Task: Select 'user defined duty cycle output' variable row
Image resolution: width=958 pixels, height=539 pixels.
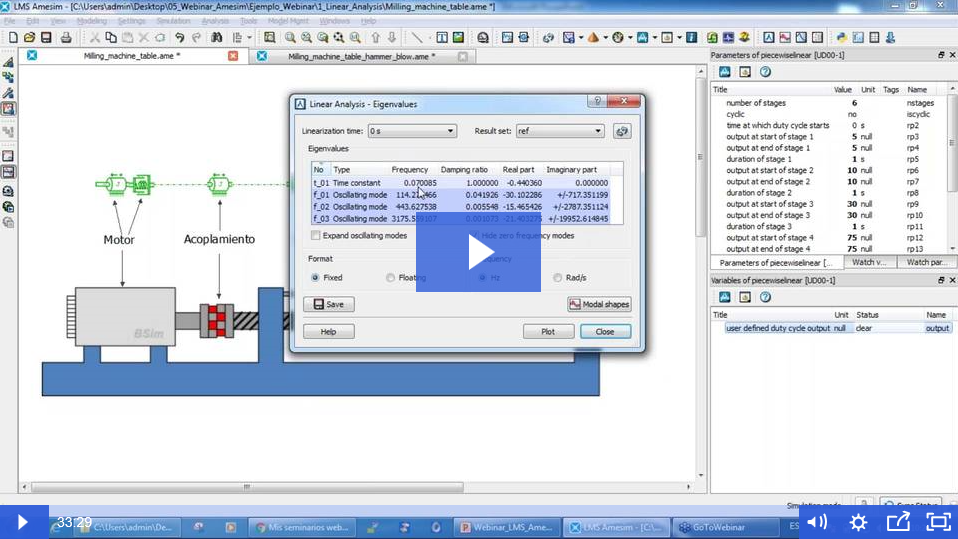Action: pyautogui.click(x=831, y=328)
